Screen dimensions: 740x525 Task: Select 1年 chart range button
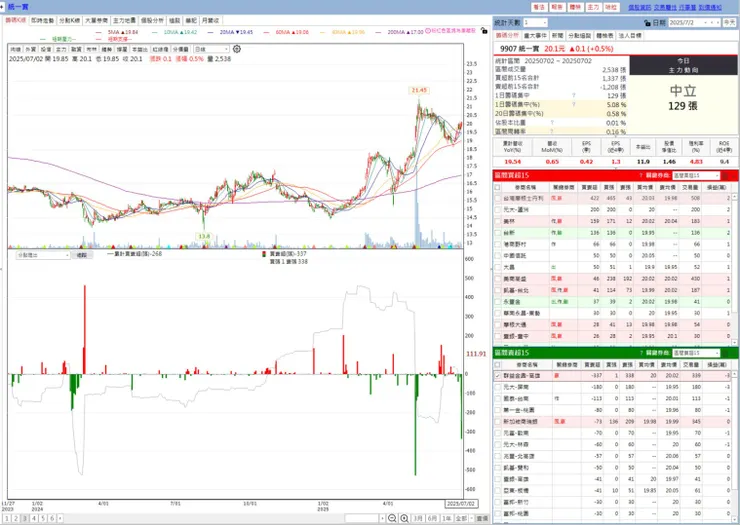click(x=446, y=518)
